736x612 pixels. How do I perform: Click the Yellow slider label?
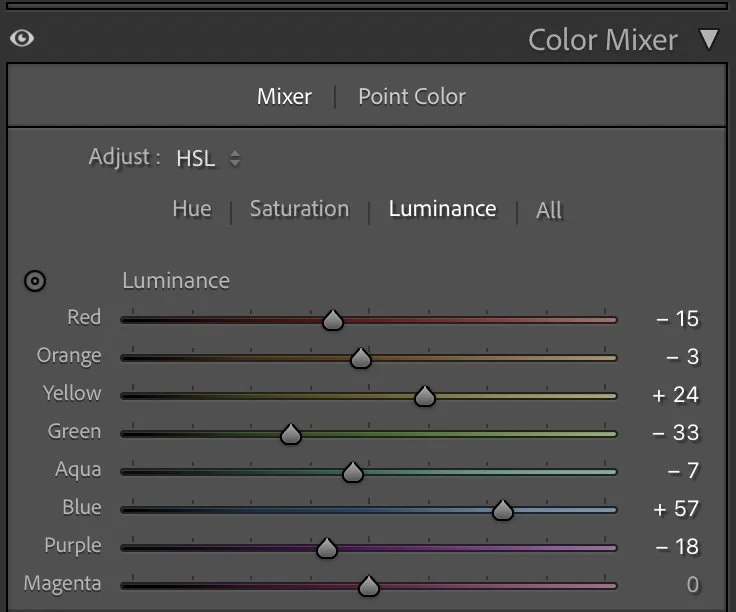72,393
